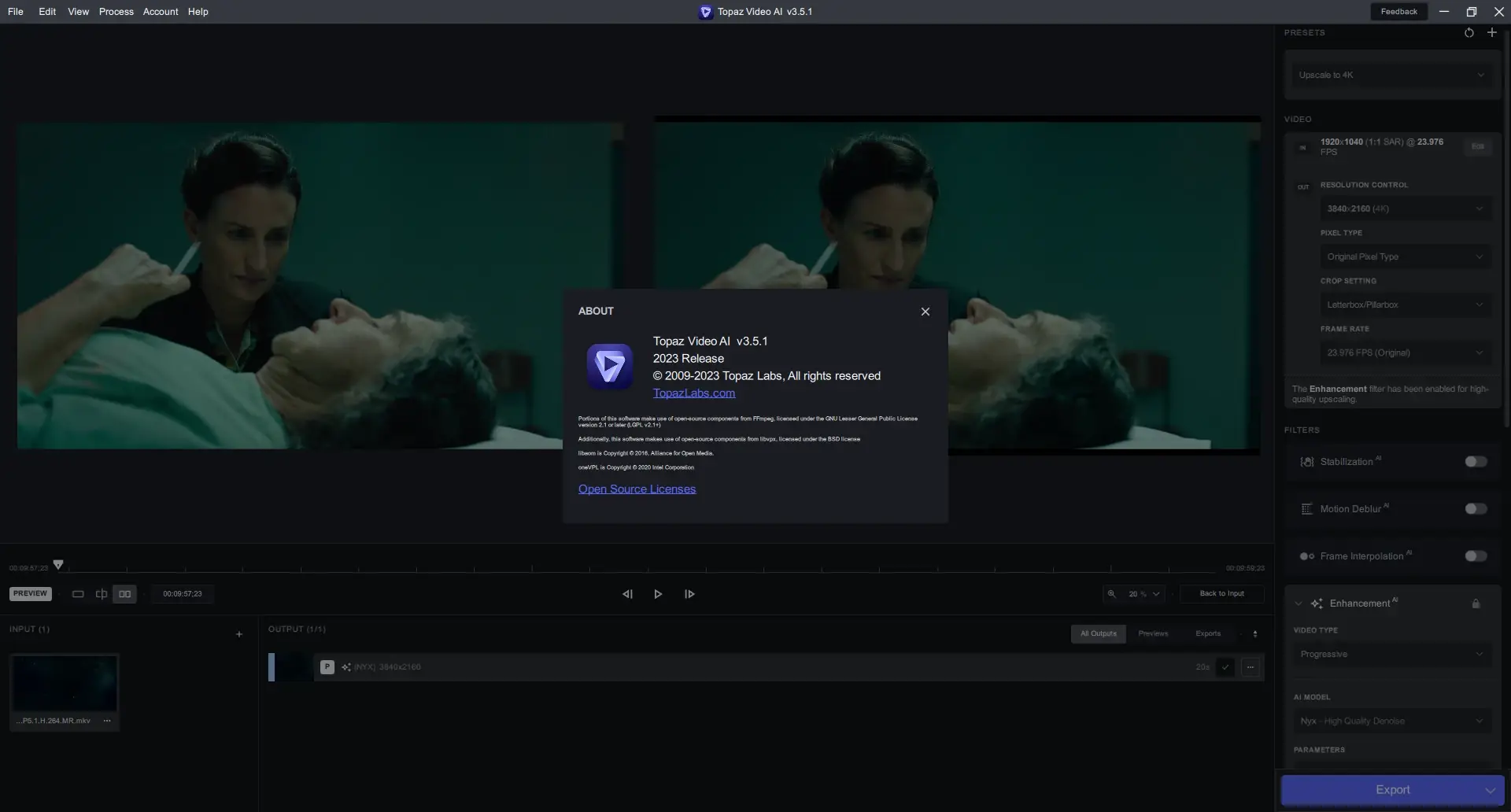Open the Upscale to 4K preset dropdown
This screenshot has width=1511, height=812.
coord(1391,76)
